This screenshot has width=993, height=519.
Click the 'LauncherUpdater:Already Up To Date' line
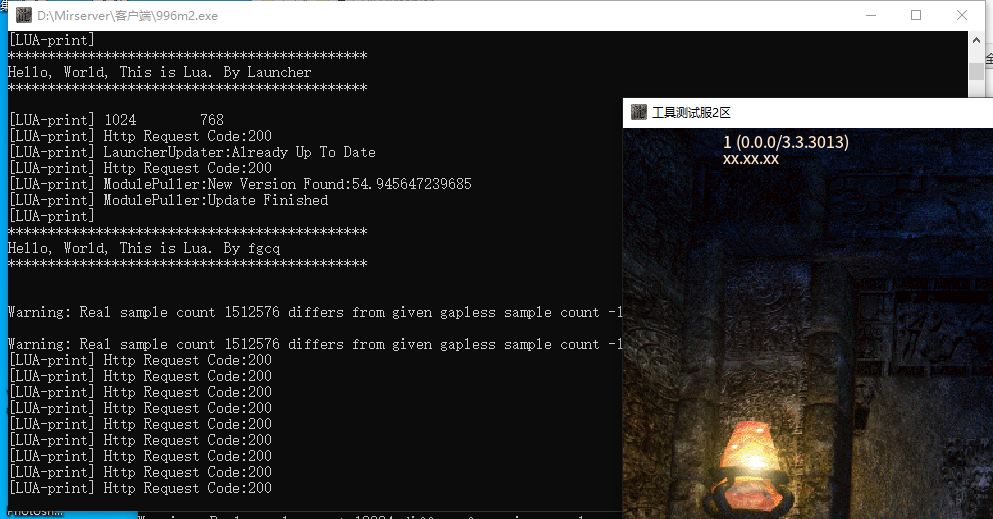240,152
